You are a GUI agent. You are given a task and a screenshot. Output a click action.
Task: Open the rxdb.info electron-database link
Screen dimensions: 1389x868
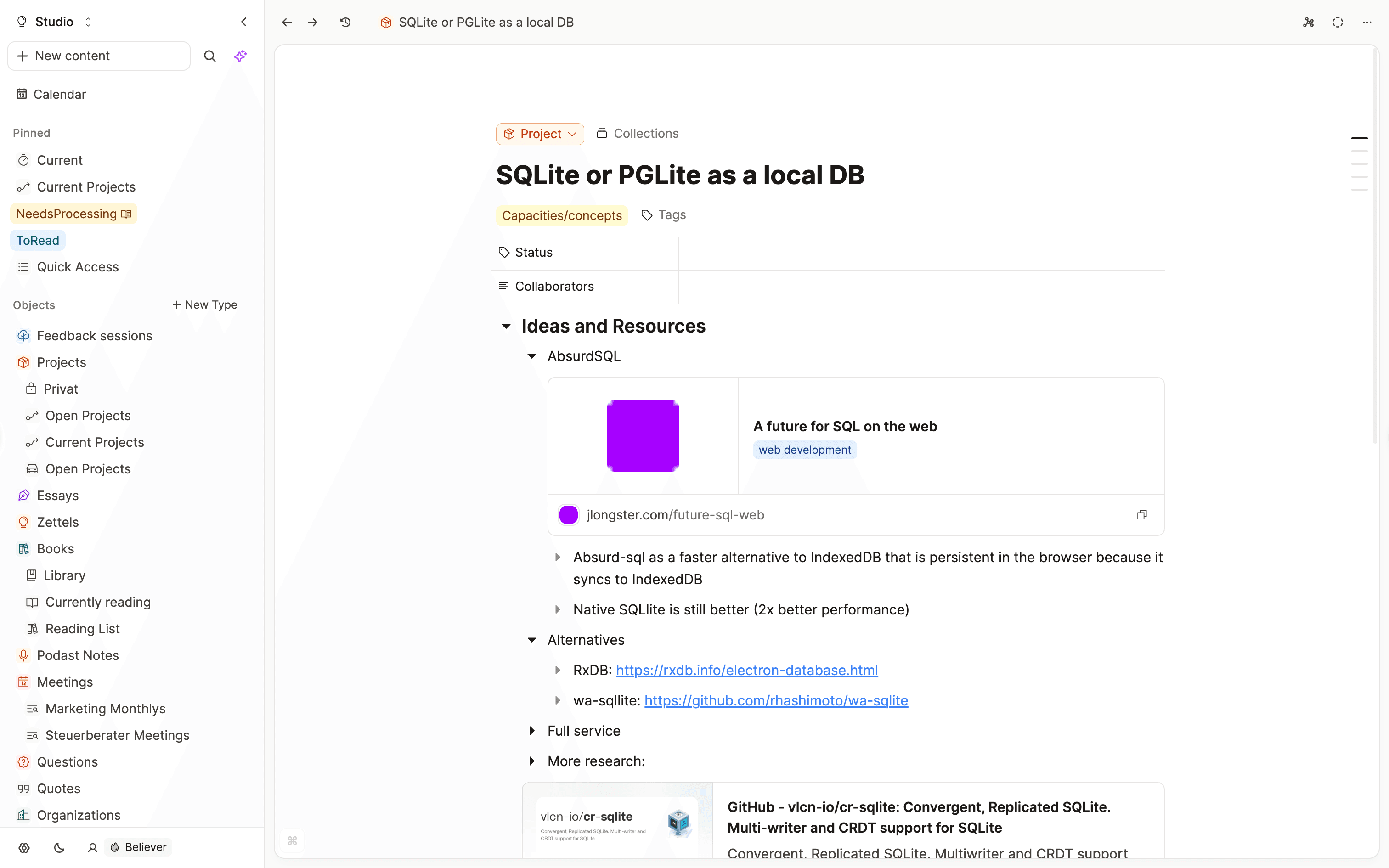pyautogui.click(x=746, y=670)
